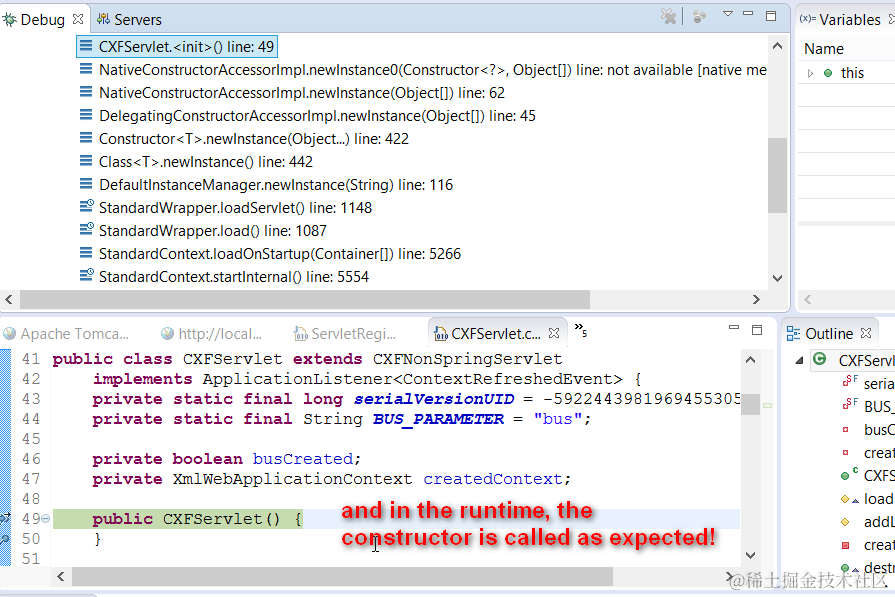Close the CXFServlet.class editor tab

click(554, 333)
